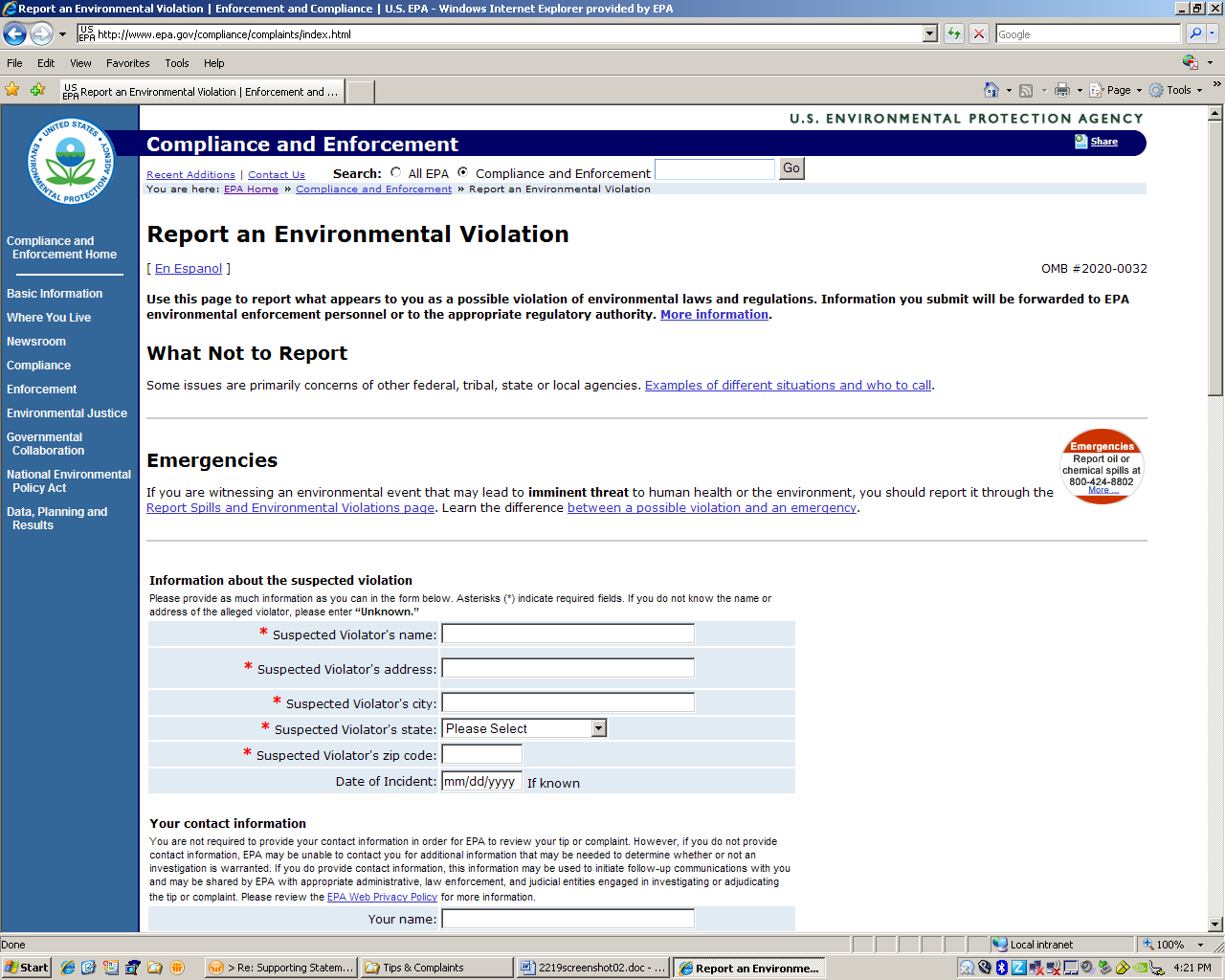Viewport: 1225px width, 980px height.
Task: Click the EPA Home breadcrumb link
Action: tap(251, 189)
